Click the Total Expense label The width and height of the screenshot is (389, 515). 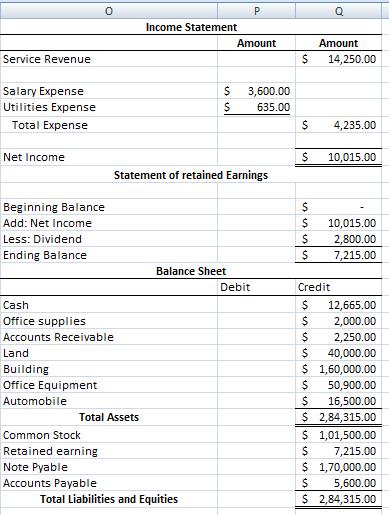[x=50, y=125]
